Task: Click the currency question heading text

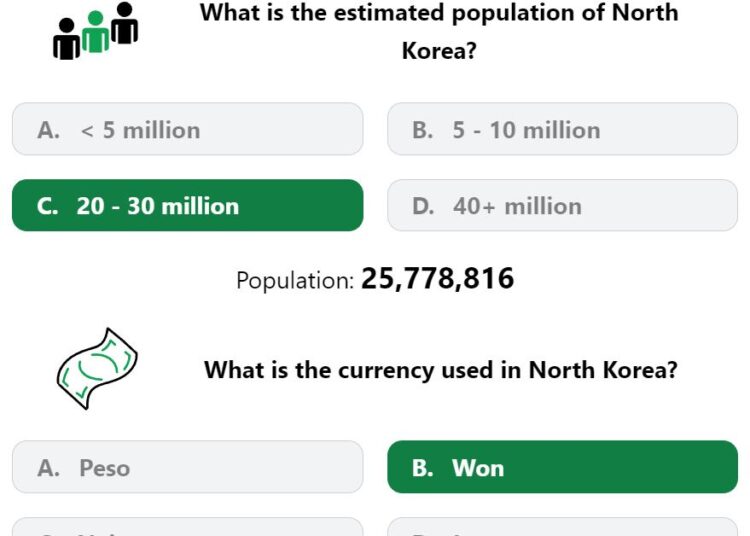Action: coord(441,370)
